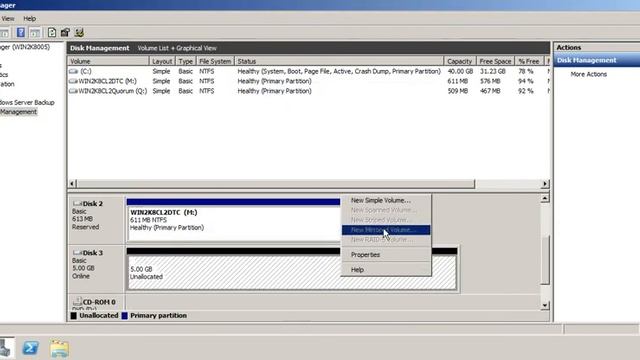Click the 31.23 GB free space cell
The width and height of the screenshot is (640, 360).
pos(493,71)
